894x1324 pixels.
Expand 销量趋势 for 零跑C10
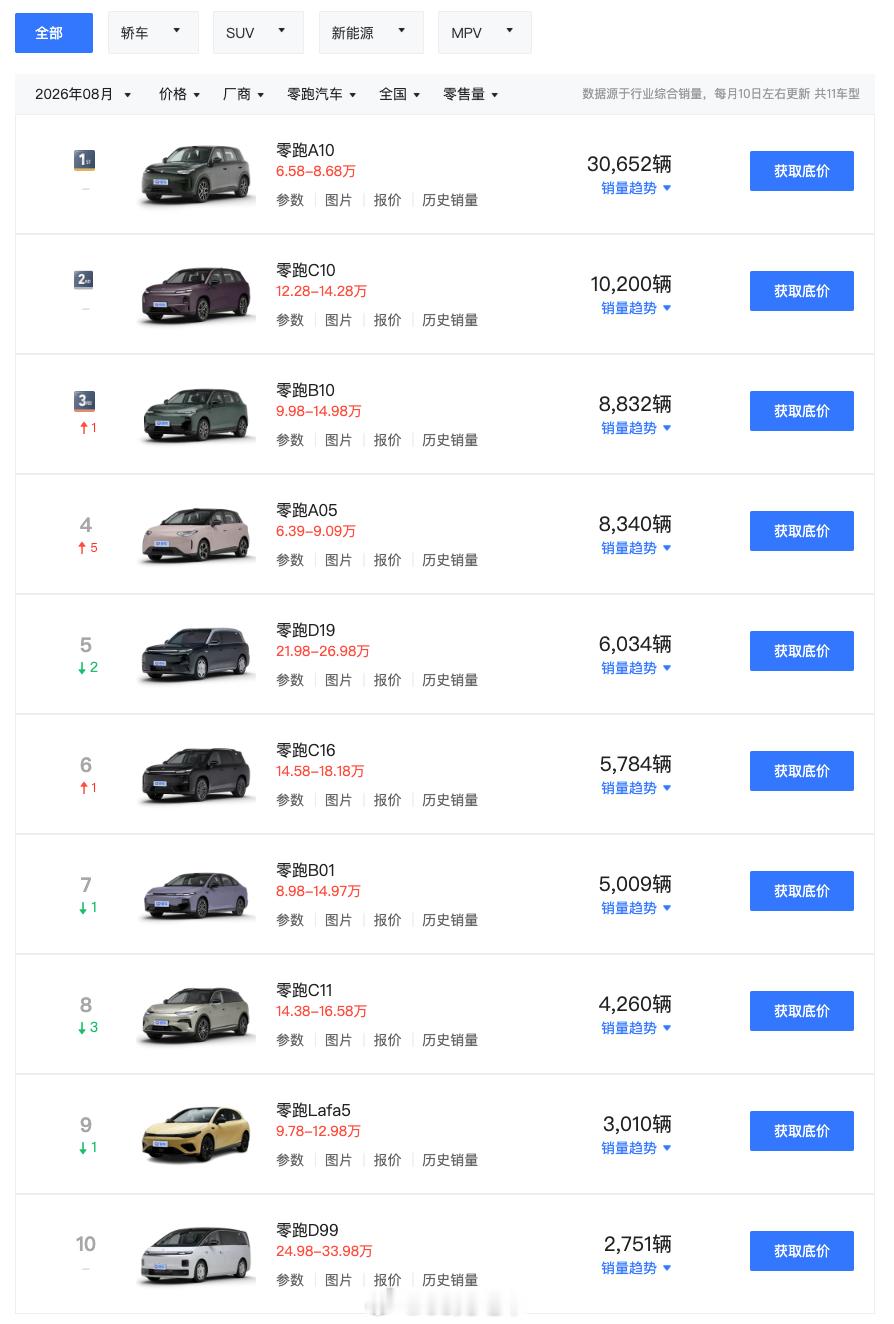[636, 308]
